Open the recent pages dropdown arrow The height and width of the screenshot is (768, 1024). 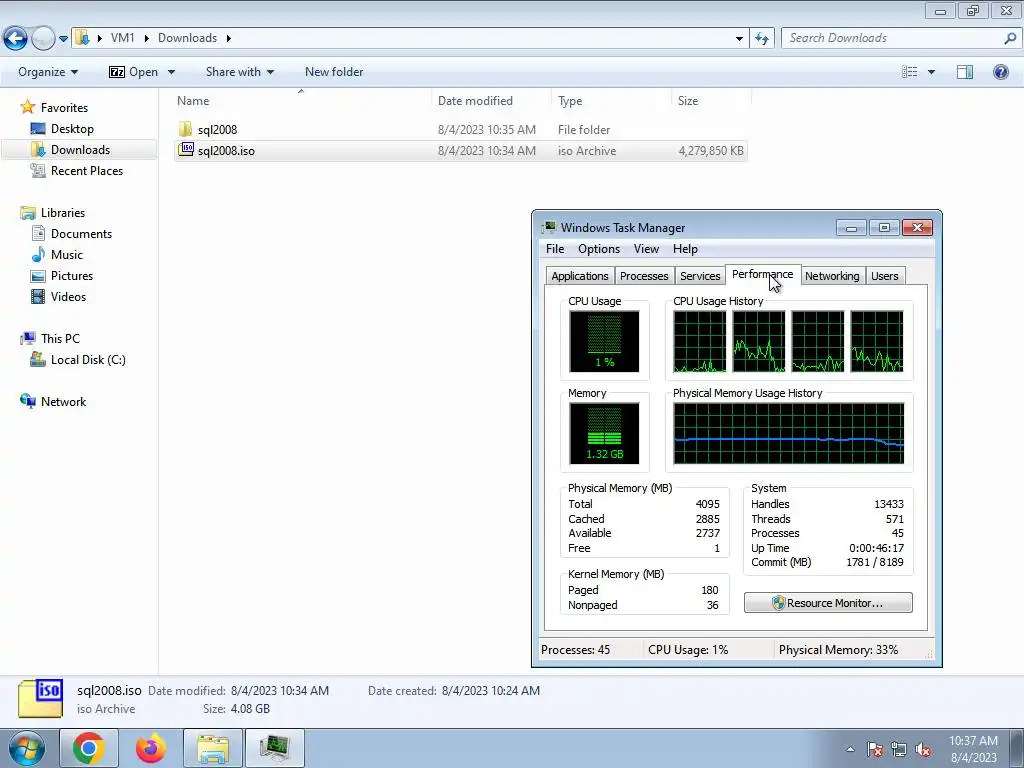pos(63,39)
